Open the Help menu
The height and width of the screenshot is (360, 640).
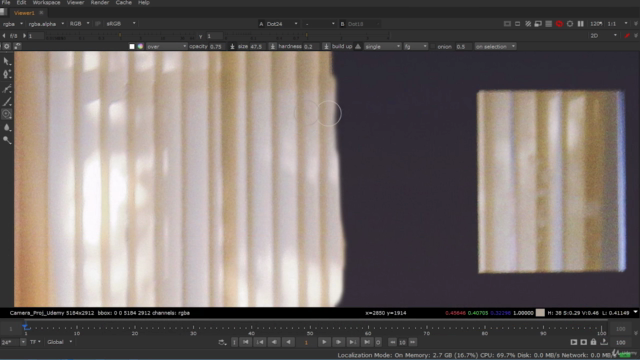point(144,3)
